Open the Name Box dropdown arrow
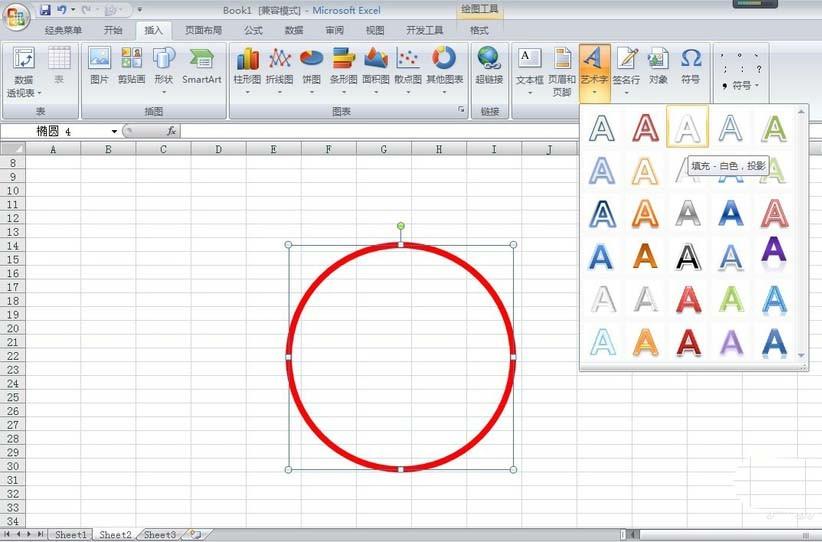822x542 pixels. (114, 131)
